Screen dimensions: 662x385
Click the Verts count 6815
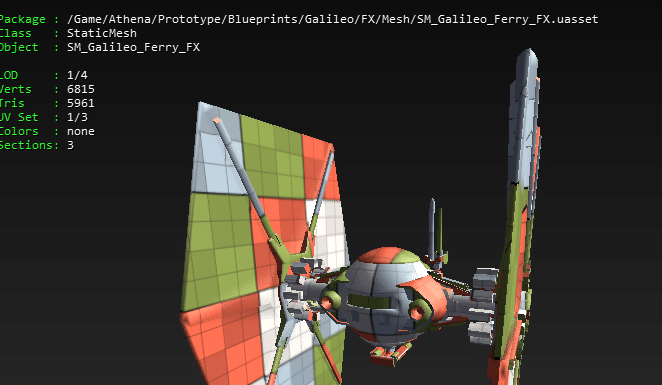pyautogui.click(x=81, y=89)
